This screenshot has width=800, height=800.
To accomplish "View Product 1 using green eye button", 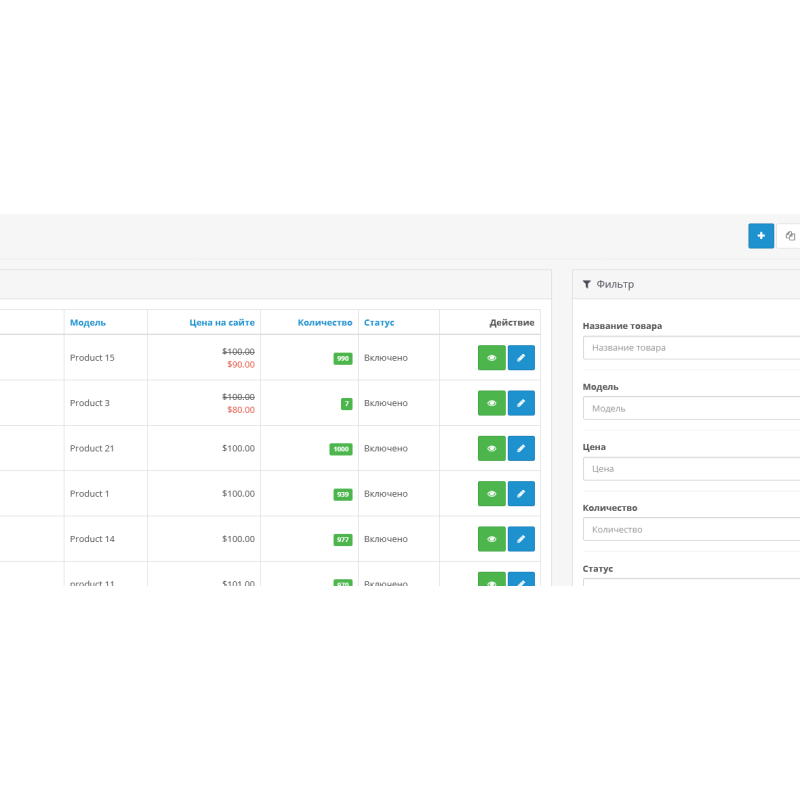I will pos(491,494).
